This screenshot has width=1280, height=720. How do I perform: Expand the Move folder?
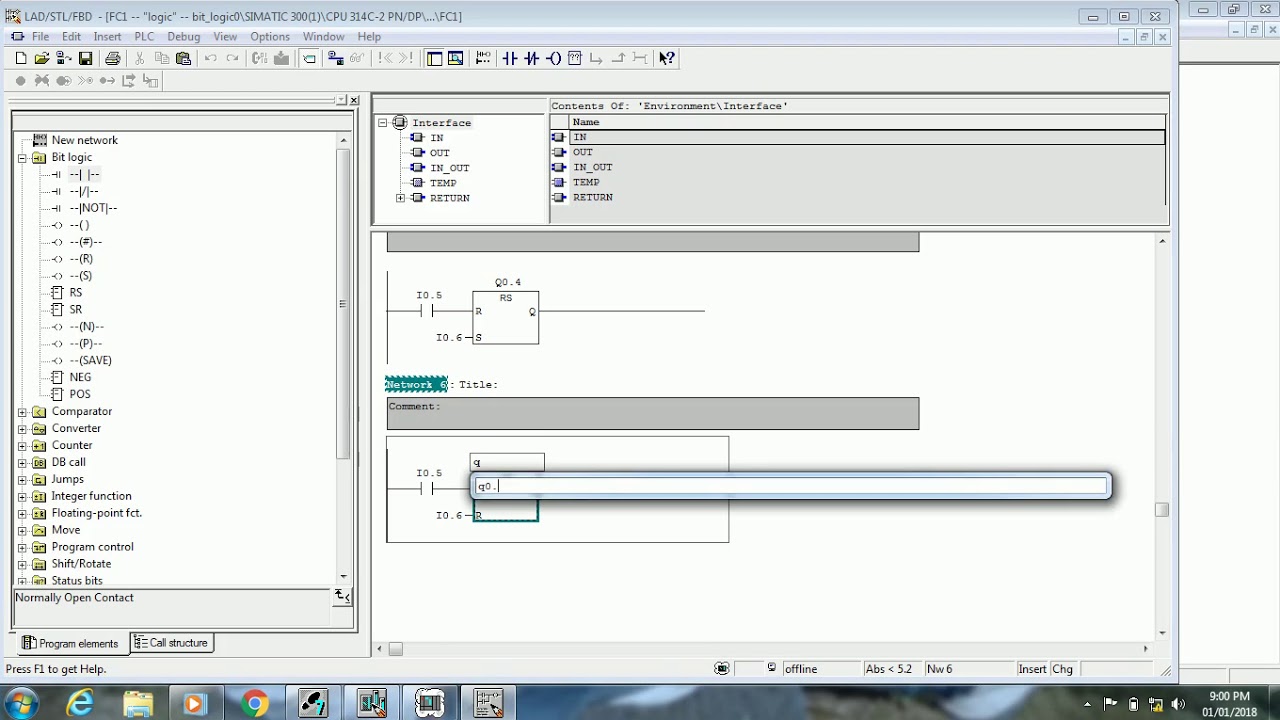(22, 531)
